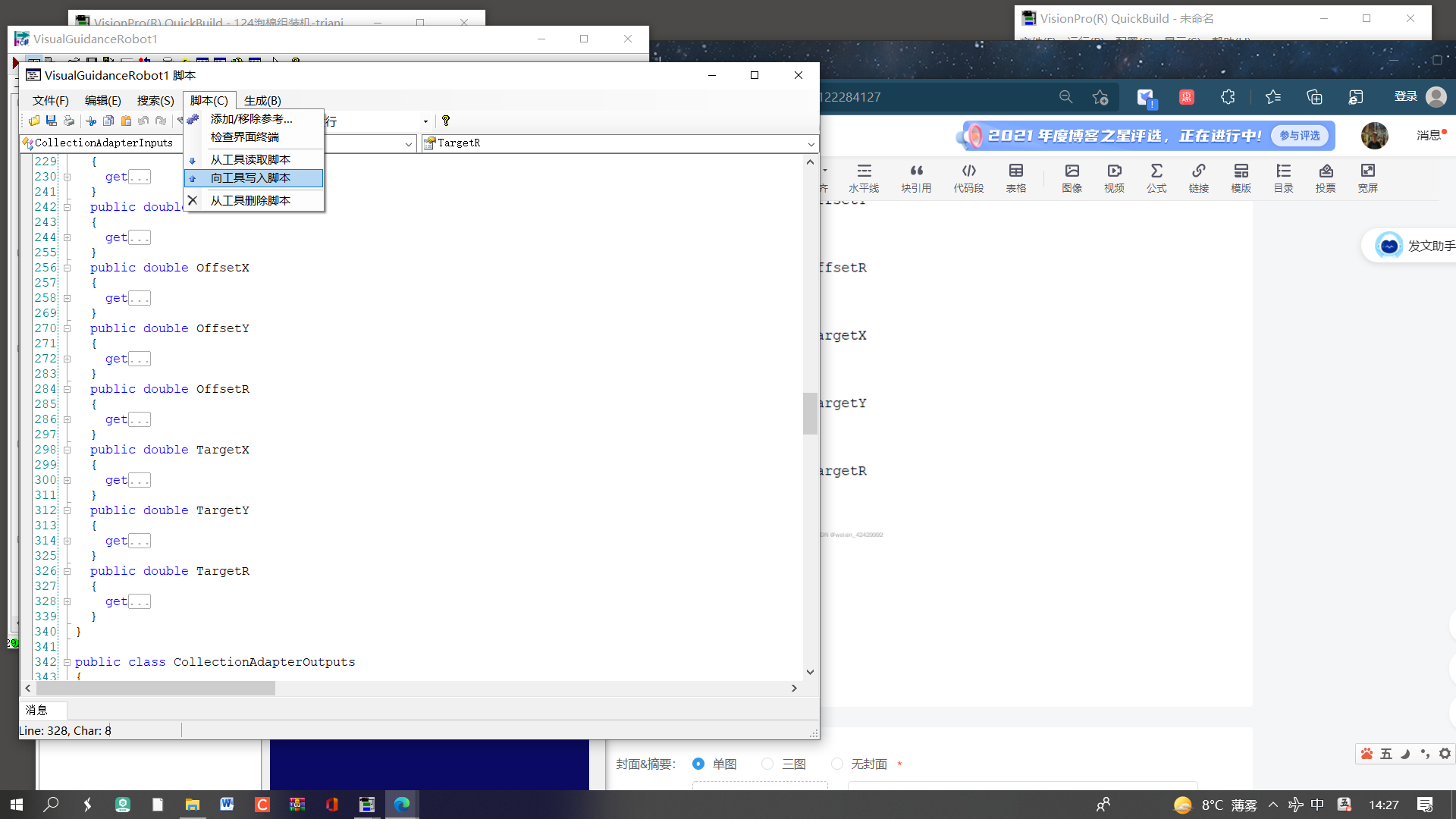Screen dimensions: 1456x819
Task: Choose 向工具写入脚本 from the script menu
Action: 250,177
